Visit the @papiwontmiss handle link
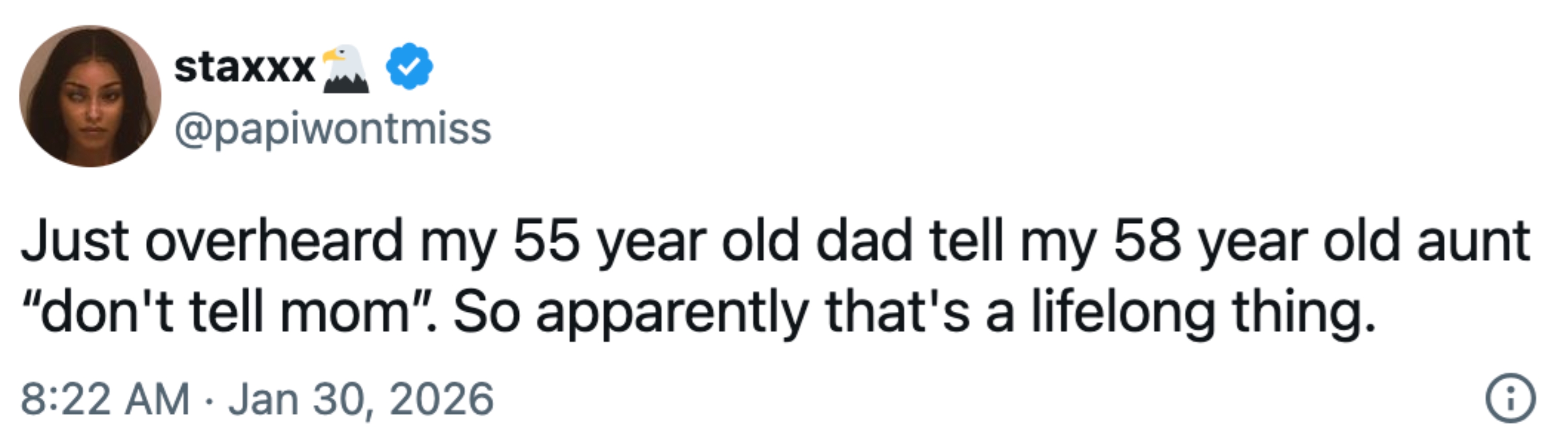Viewport: 1568px width, 441px height. point(333,129)
